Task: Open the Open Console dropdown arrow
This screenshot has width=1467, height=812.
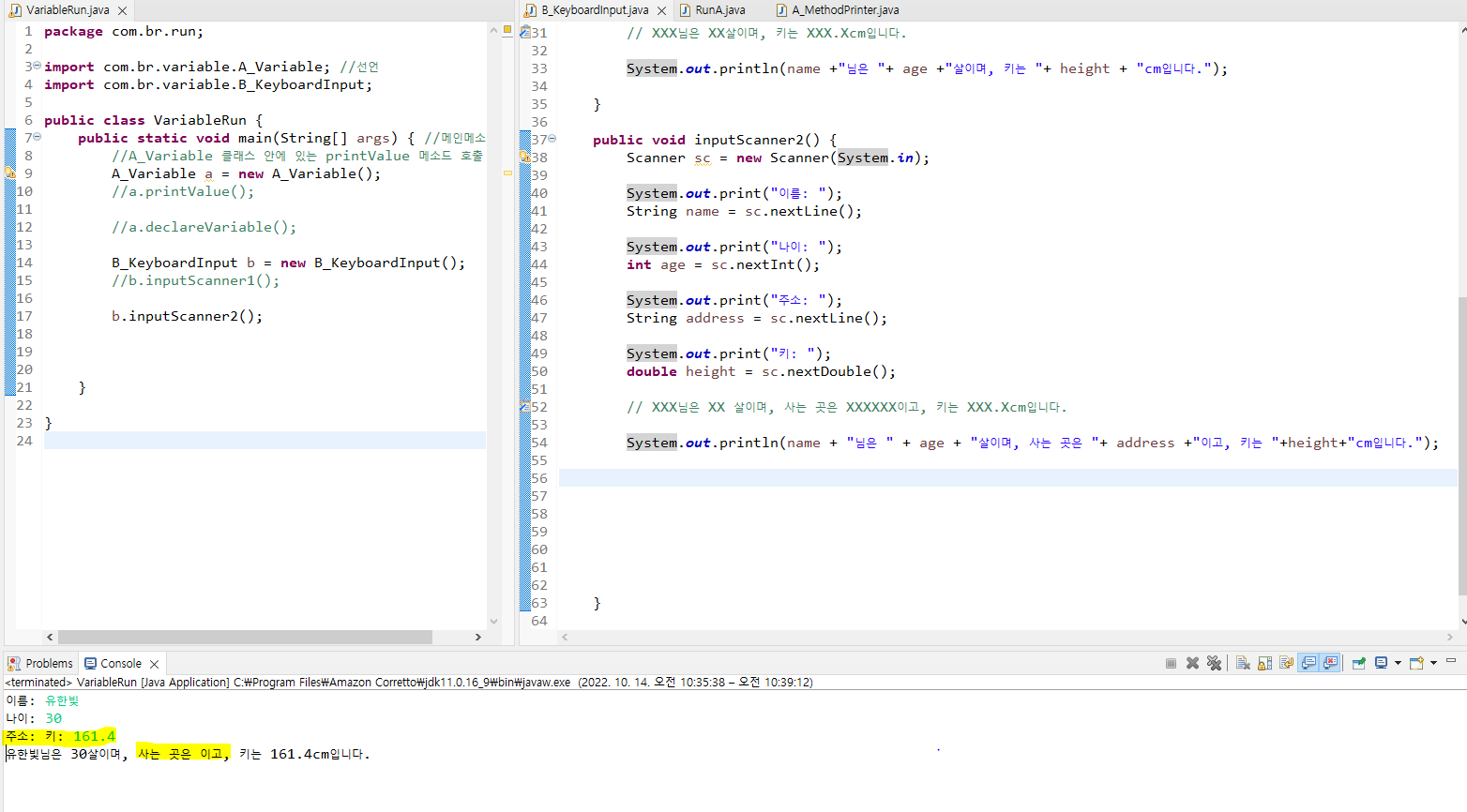Action: [x=1433, y=663]
